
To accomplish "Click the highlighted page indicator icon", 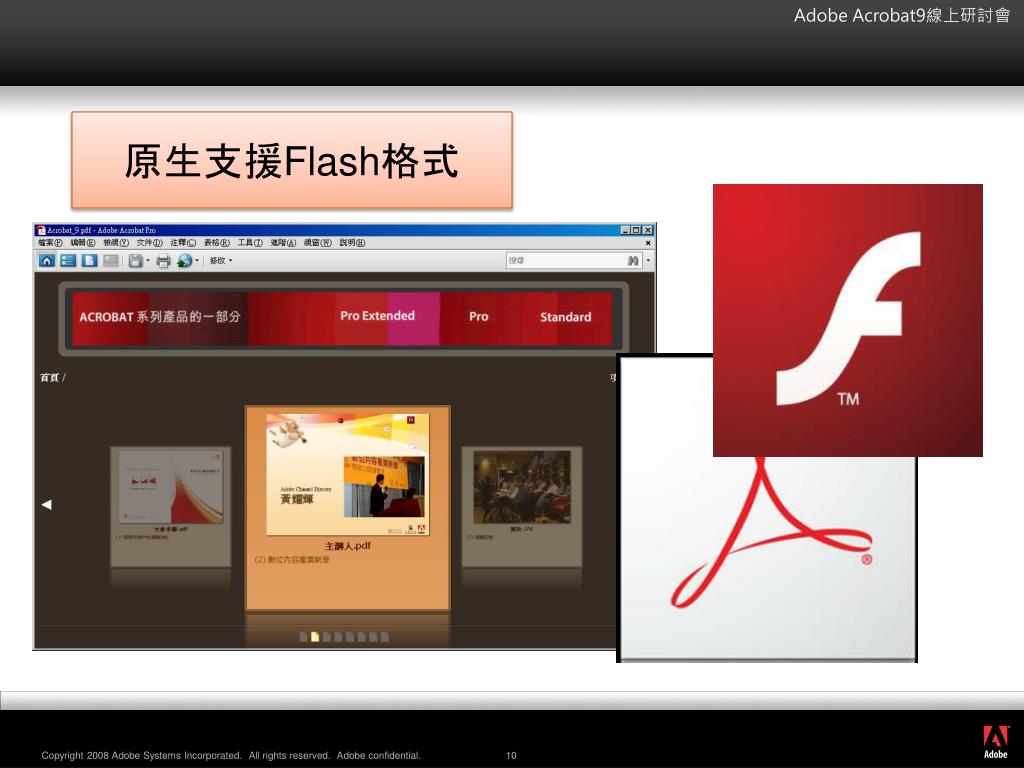I will [315, 637].
